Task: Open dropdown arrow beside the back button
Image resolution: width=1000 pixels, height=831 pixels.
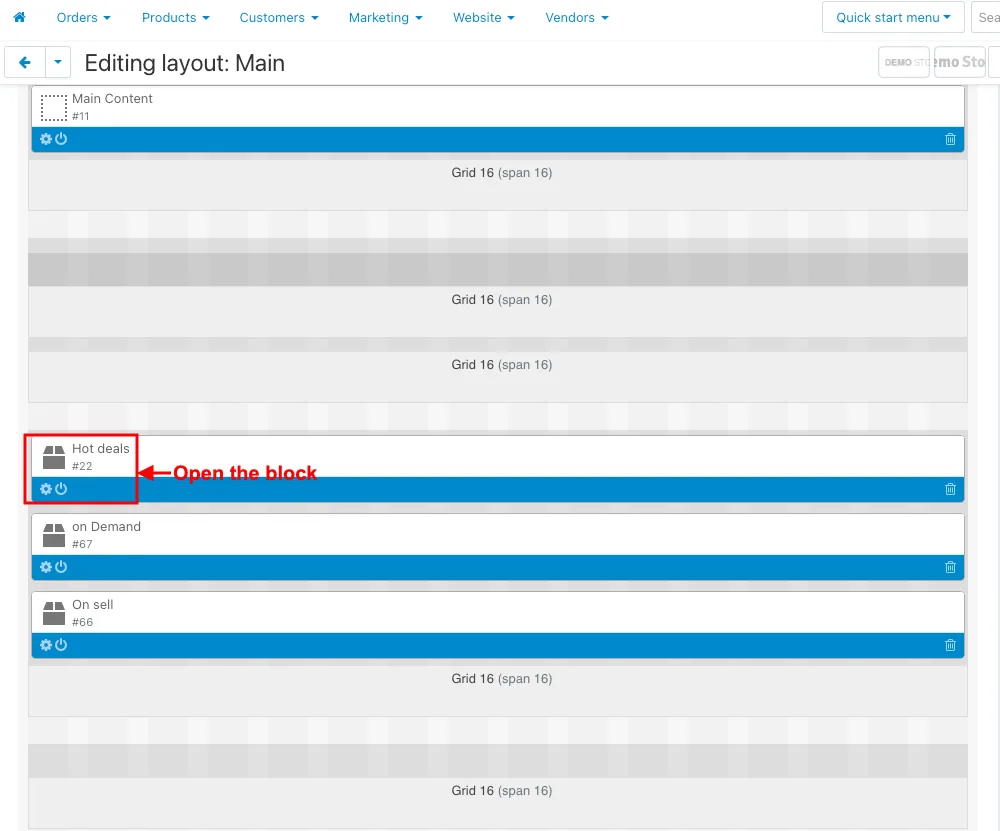Action: pyautogui.click(x=58, y=63)
